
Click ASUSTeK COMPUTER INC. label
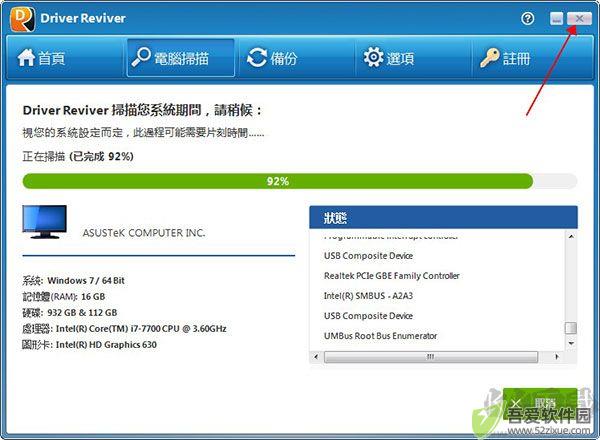point(144,233)
